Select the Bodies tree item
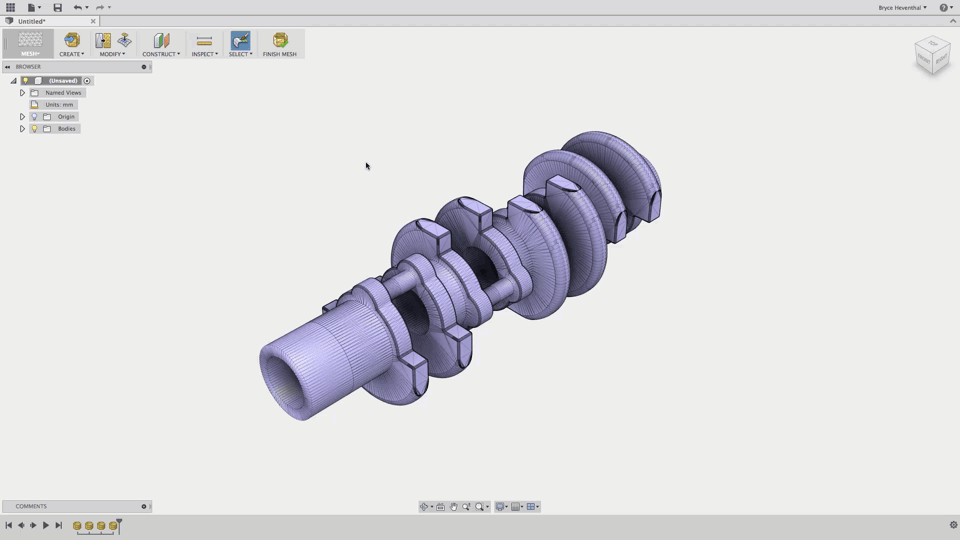The image size is (960, 540). 67,129
